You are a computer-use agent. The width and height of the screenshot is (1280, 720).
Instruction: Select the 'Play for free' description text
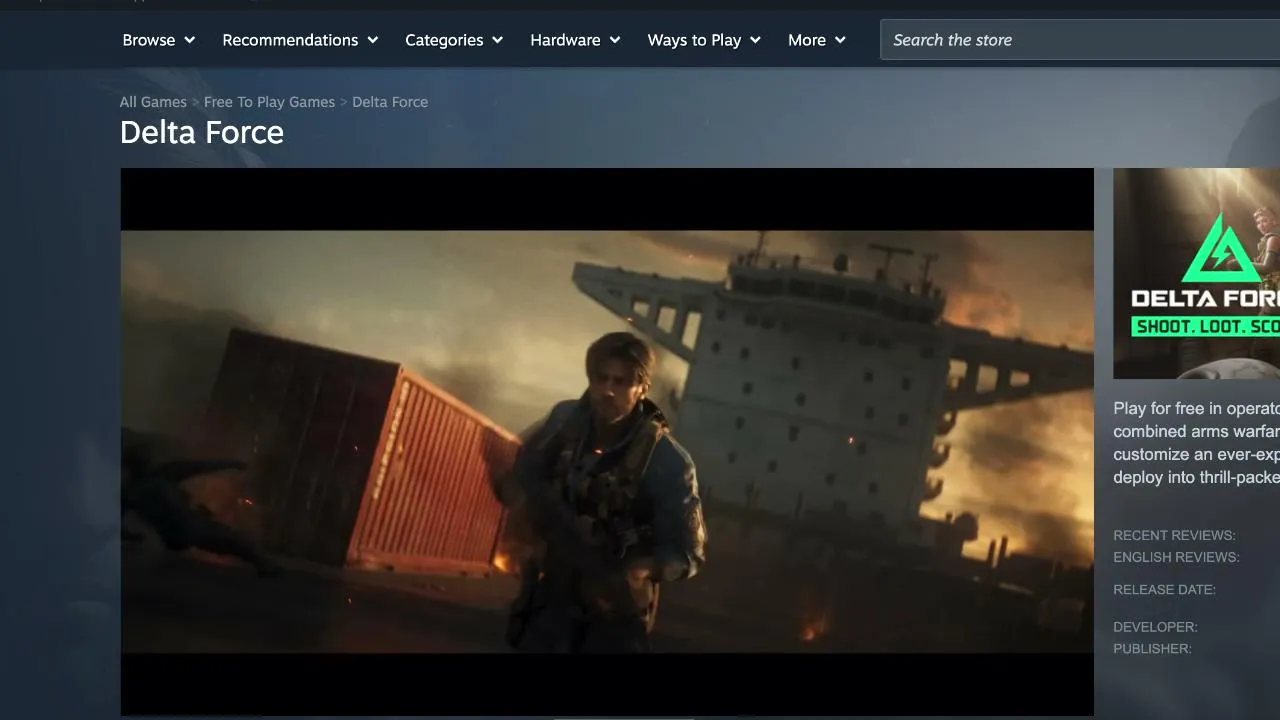coord(1196,443)
